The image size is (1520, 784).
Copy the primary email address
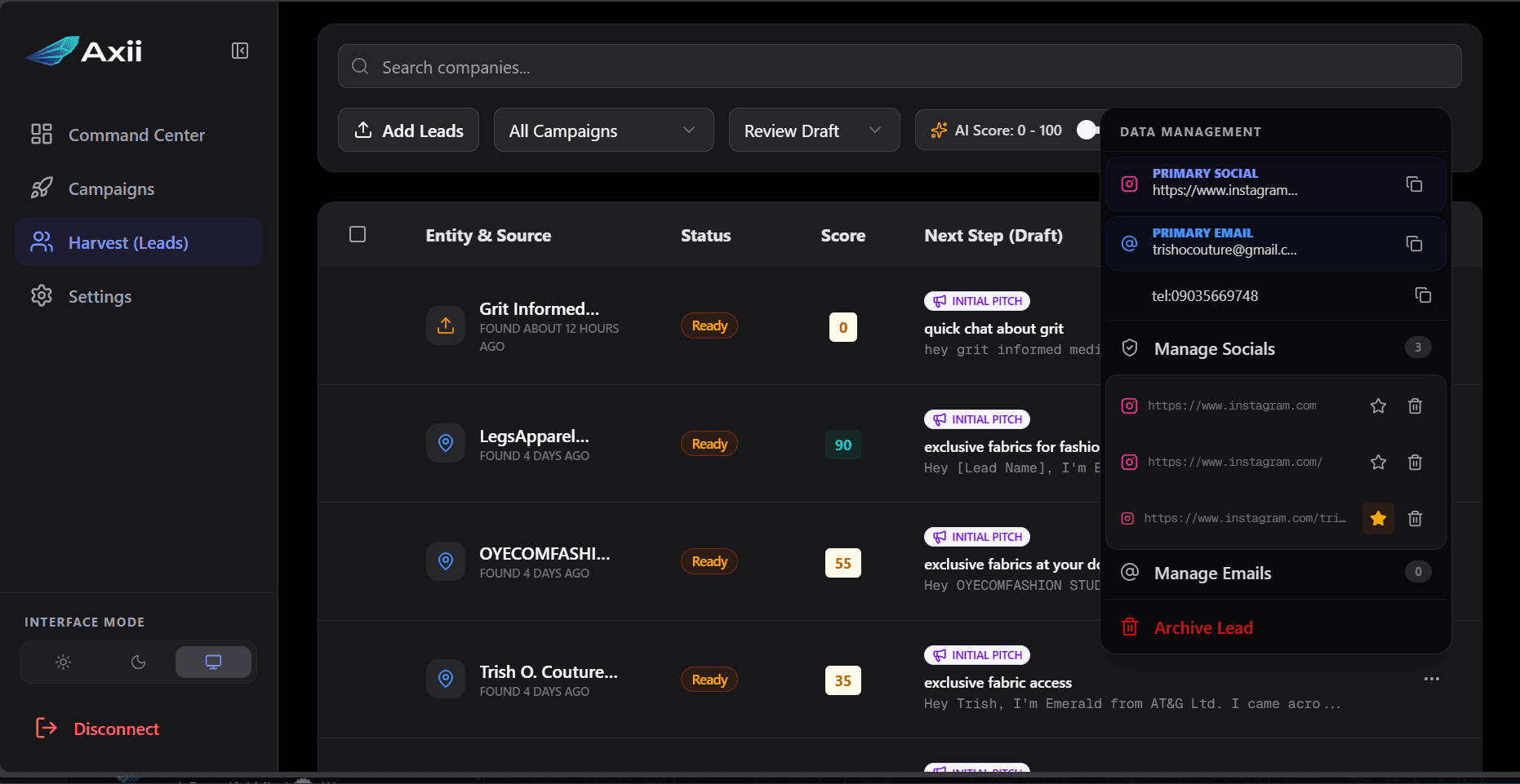pos(1414,243)
